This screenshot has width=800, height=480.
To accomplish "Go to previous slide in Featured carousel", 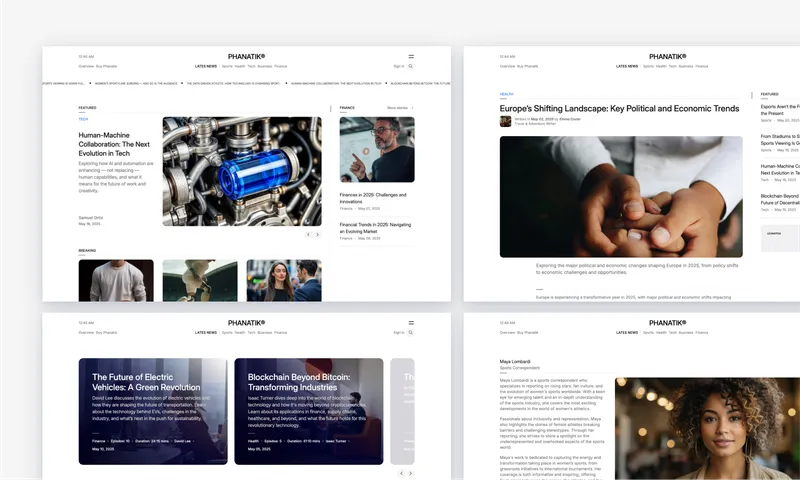I will [x=308, y=234].
